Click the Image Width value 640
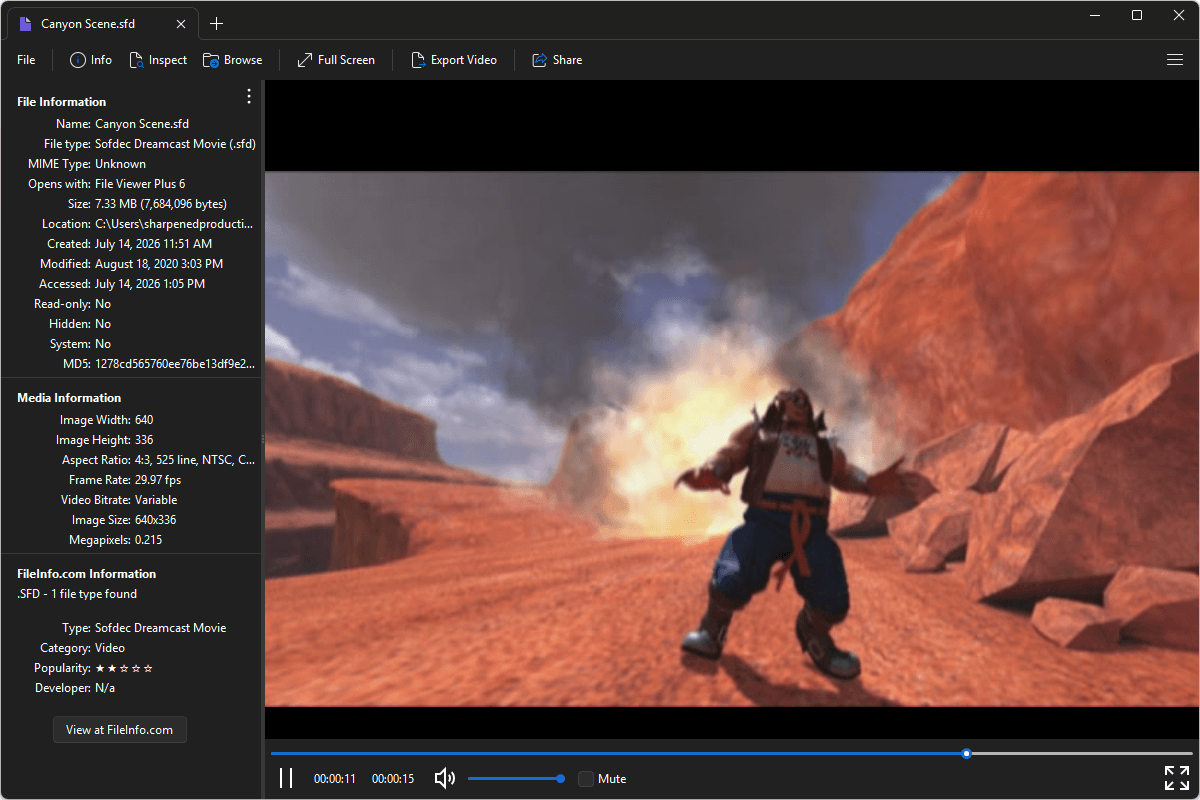Viewport: 1200px width, 800px height. [x=144, y=420]
